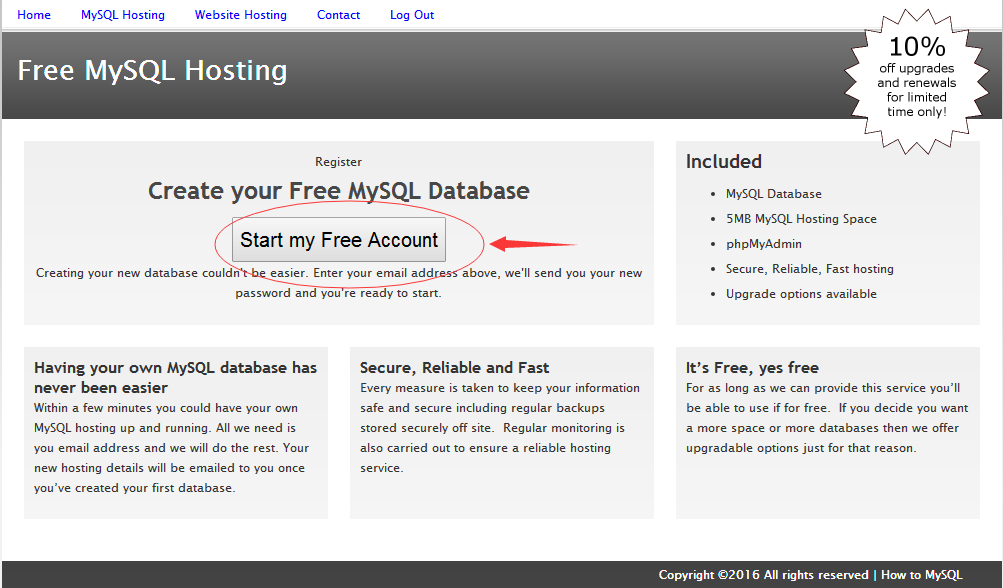The image size is (1003, 588).
Task: Click the 'Creating your new database' paragraph
Action: pyautogui.click(x=338, y=283)
